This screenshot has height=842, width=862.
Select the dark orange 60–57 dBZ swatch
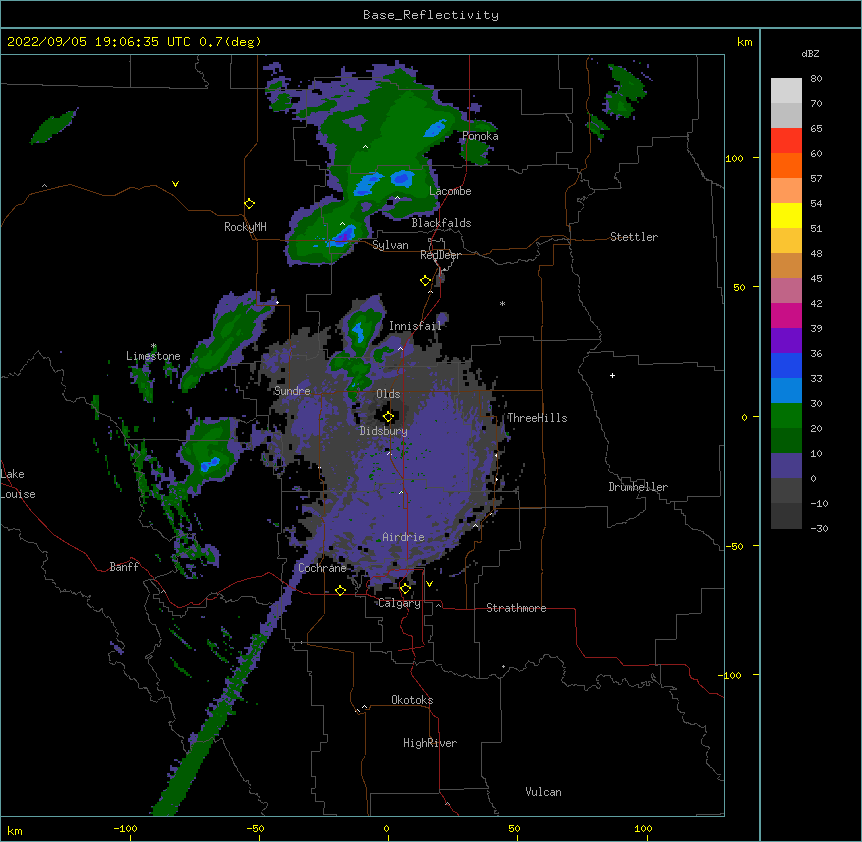pos(786,165)
